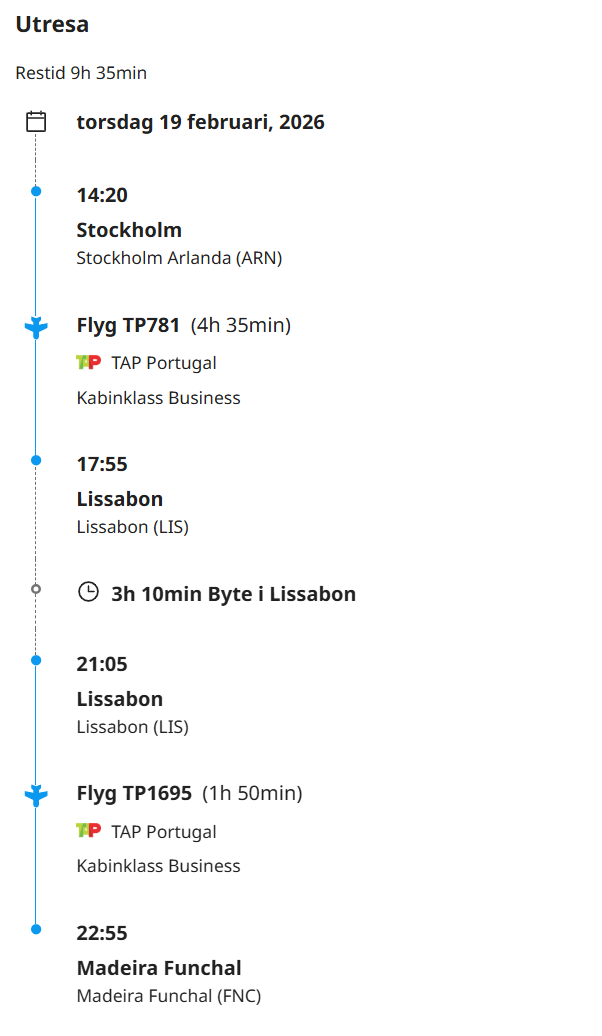Select the Utresa heading
Screen dimensions: 602x1036
pos(52,24)
